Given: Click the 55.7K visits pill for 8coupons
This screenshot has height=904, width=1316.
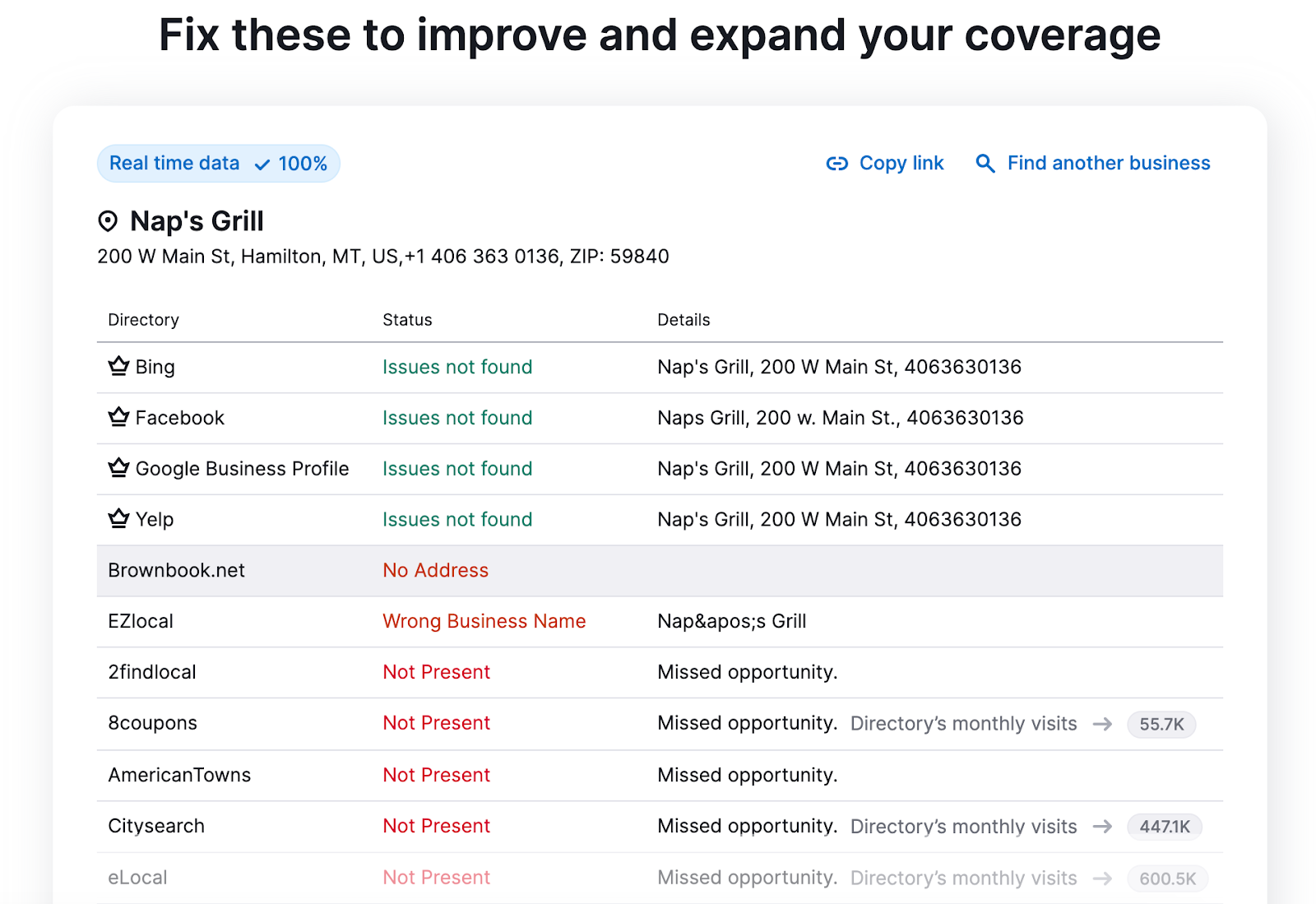Looking at the screenshot, I should click(1161, 724).
